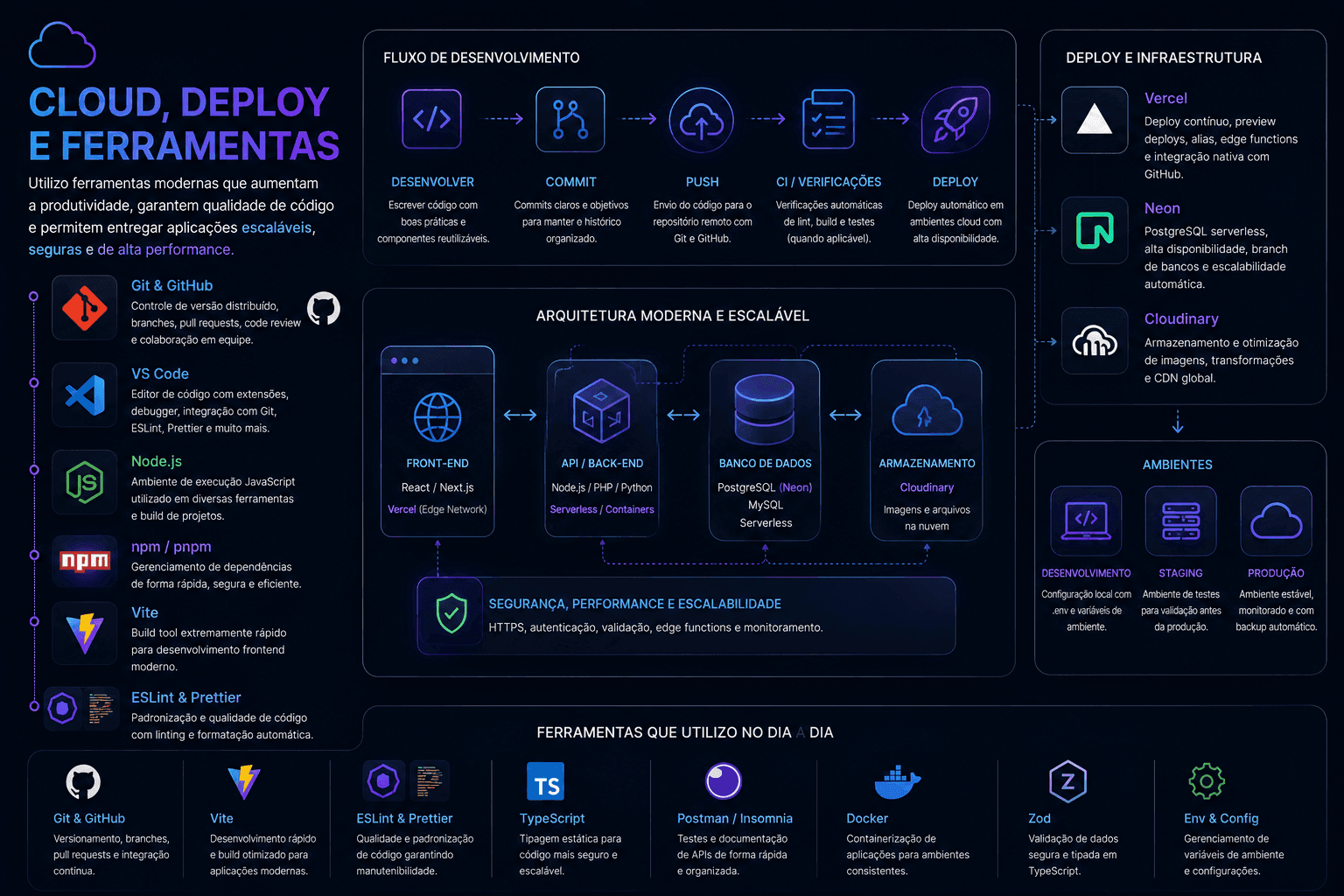The width and height of the screenshot is (1344, 896).
Task: Click the "CLOUD, DEPLOY E FERRAMENTAS" main title
Action: [x=184, y=123]
